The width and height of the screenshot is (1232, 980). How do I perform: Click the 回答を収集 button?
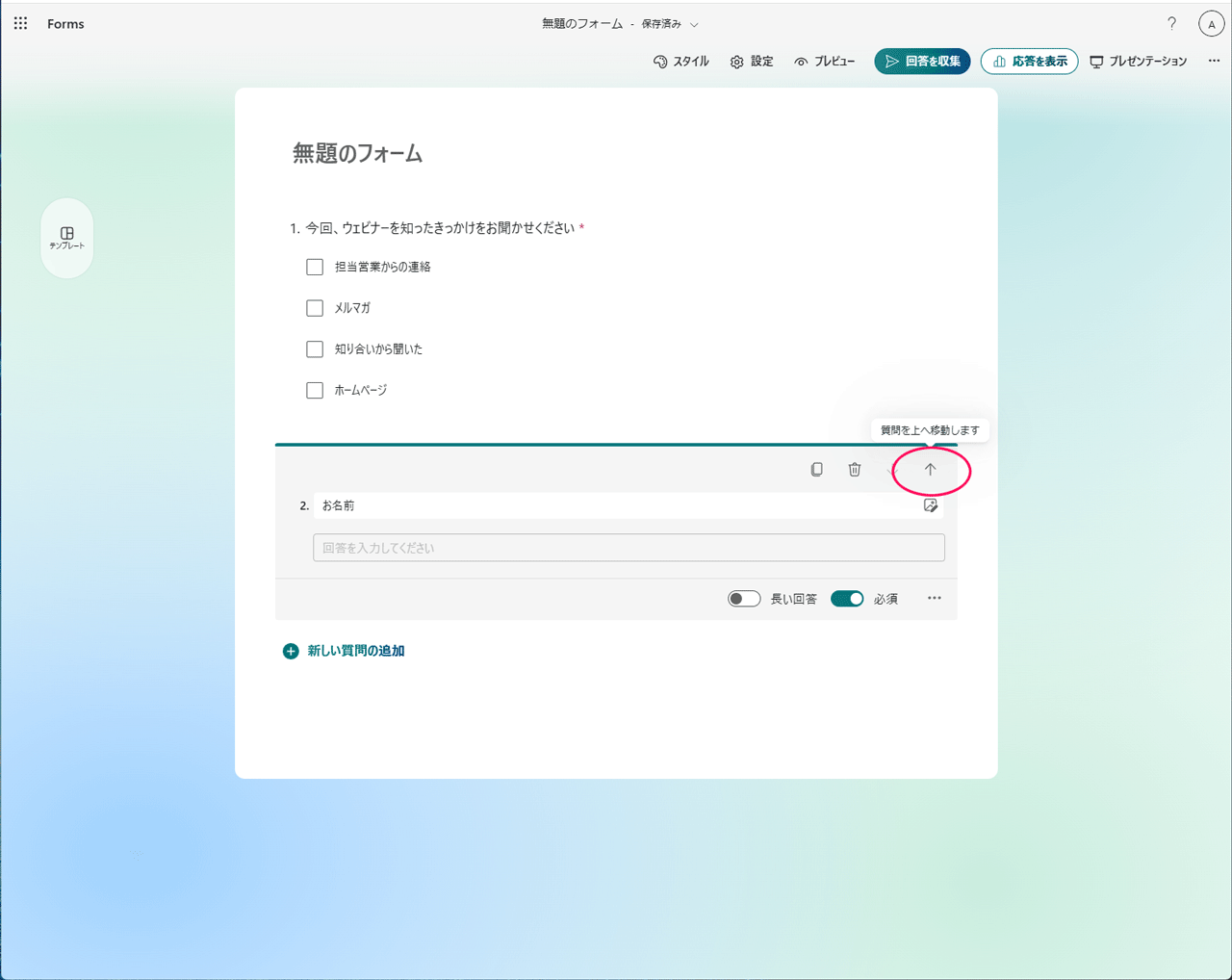tap(921, 61)
